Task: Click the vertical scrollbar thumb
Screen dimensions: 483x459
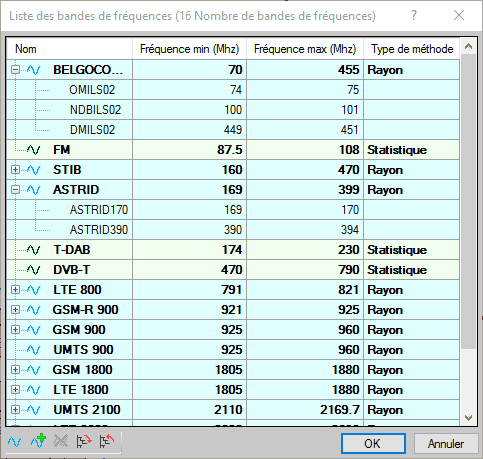Action: coord(468,201)
